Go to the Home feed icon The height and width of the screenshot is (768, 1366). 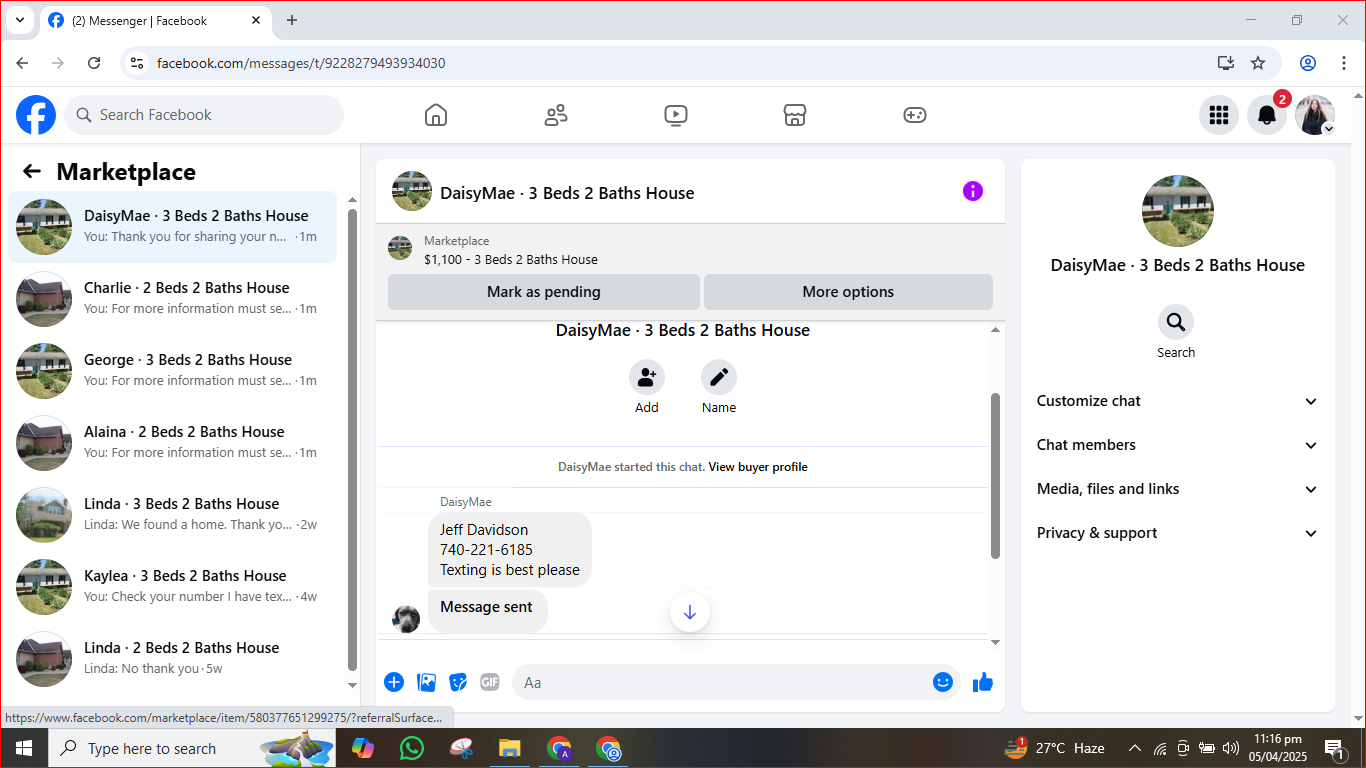436,115
